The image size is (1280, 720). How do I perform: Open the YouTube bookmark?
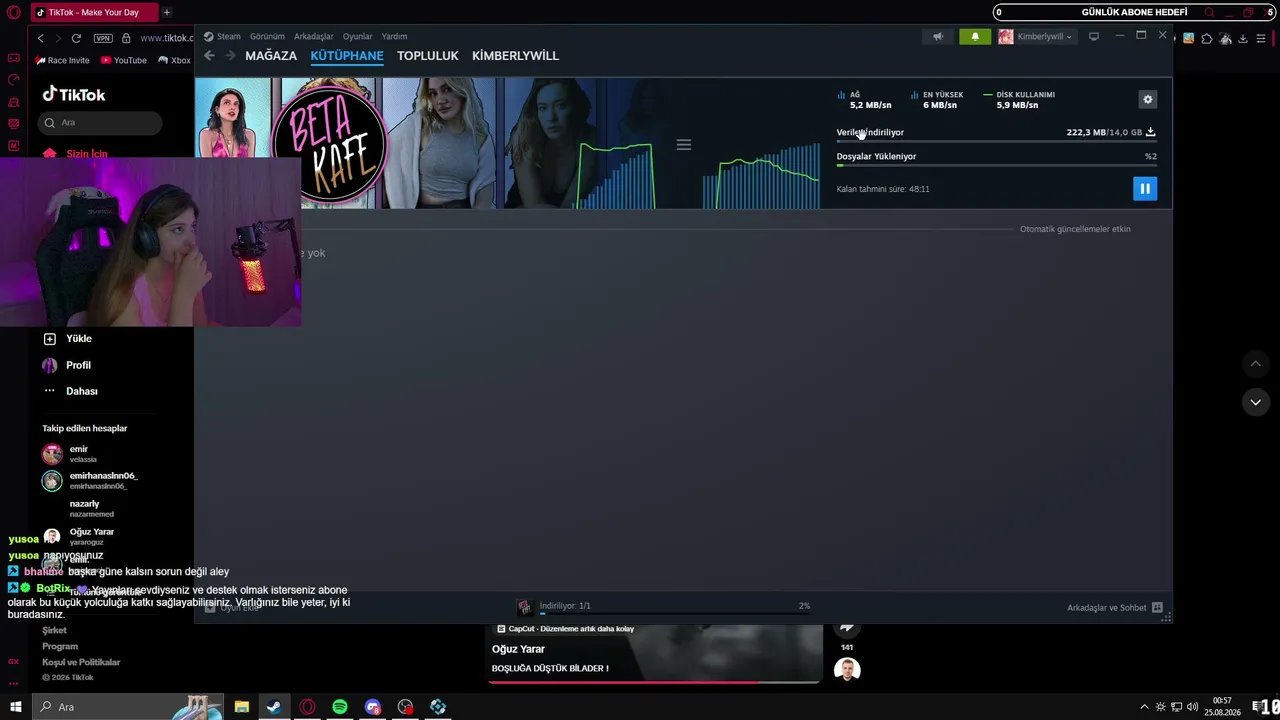coord(123,60)
